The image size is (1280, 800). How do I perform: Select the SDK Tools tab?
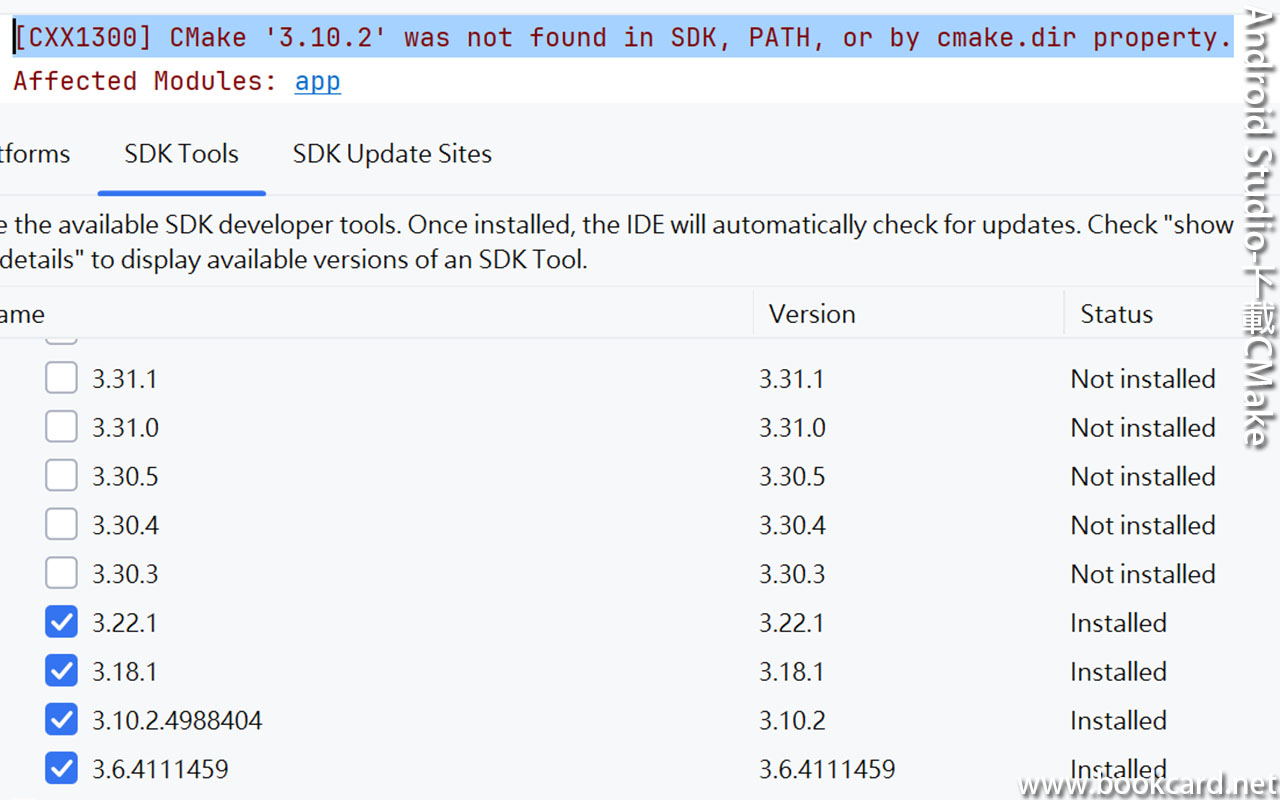click(181, 153)
